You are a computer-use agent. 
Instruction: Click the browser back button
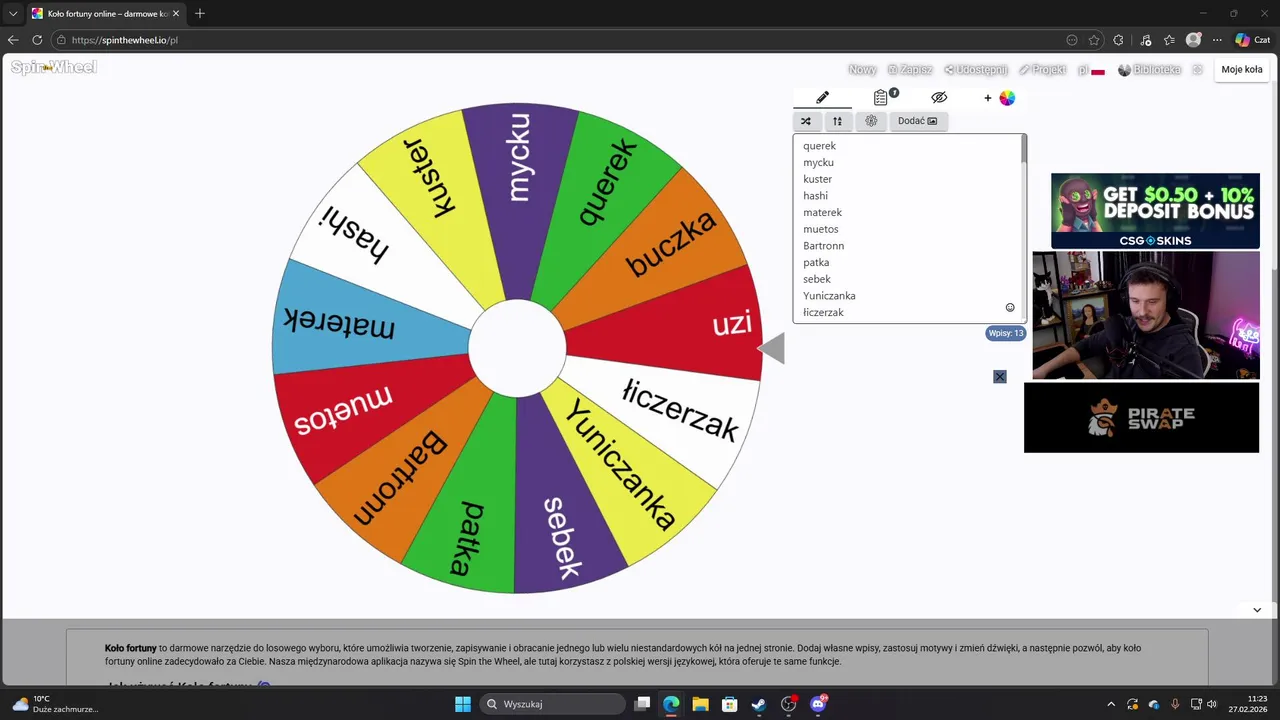point(13,40)
